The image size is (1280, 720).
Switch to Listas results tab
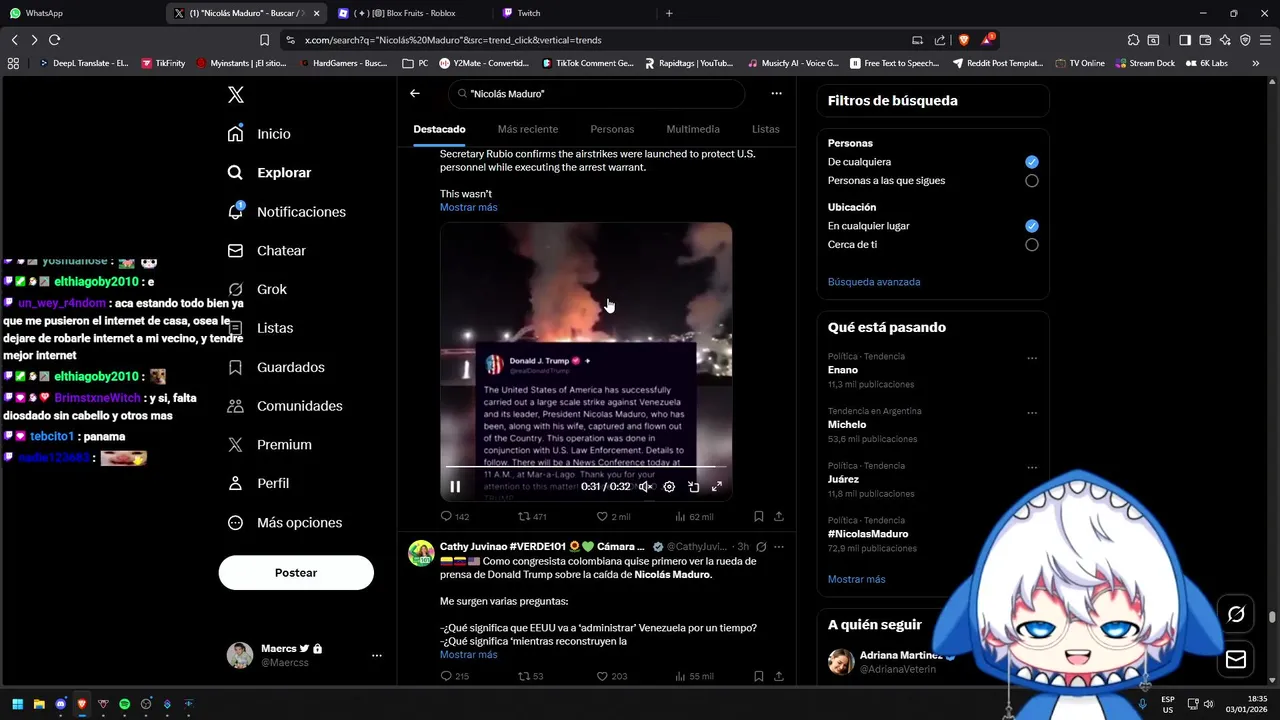tap(765, 129)
